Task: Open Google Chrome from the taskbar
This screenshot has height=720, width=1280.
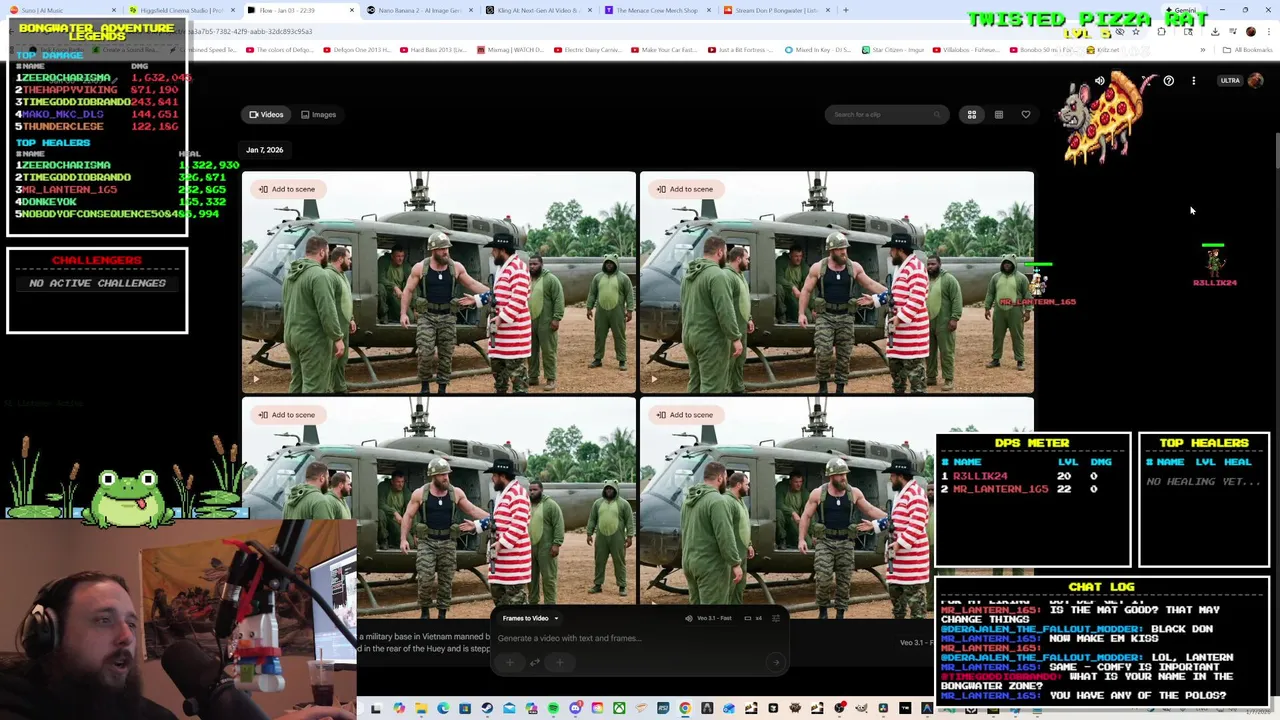Action: 685,709
